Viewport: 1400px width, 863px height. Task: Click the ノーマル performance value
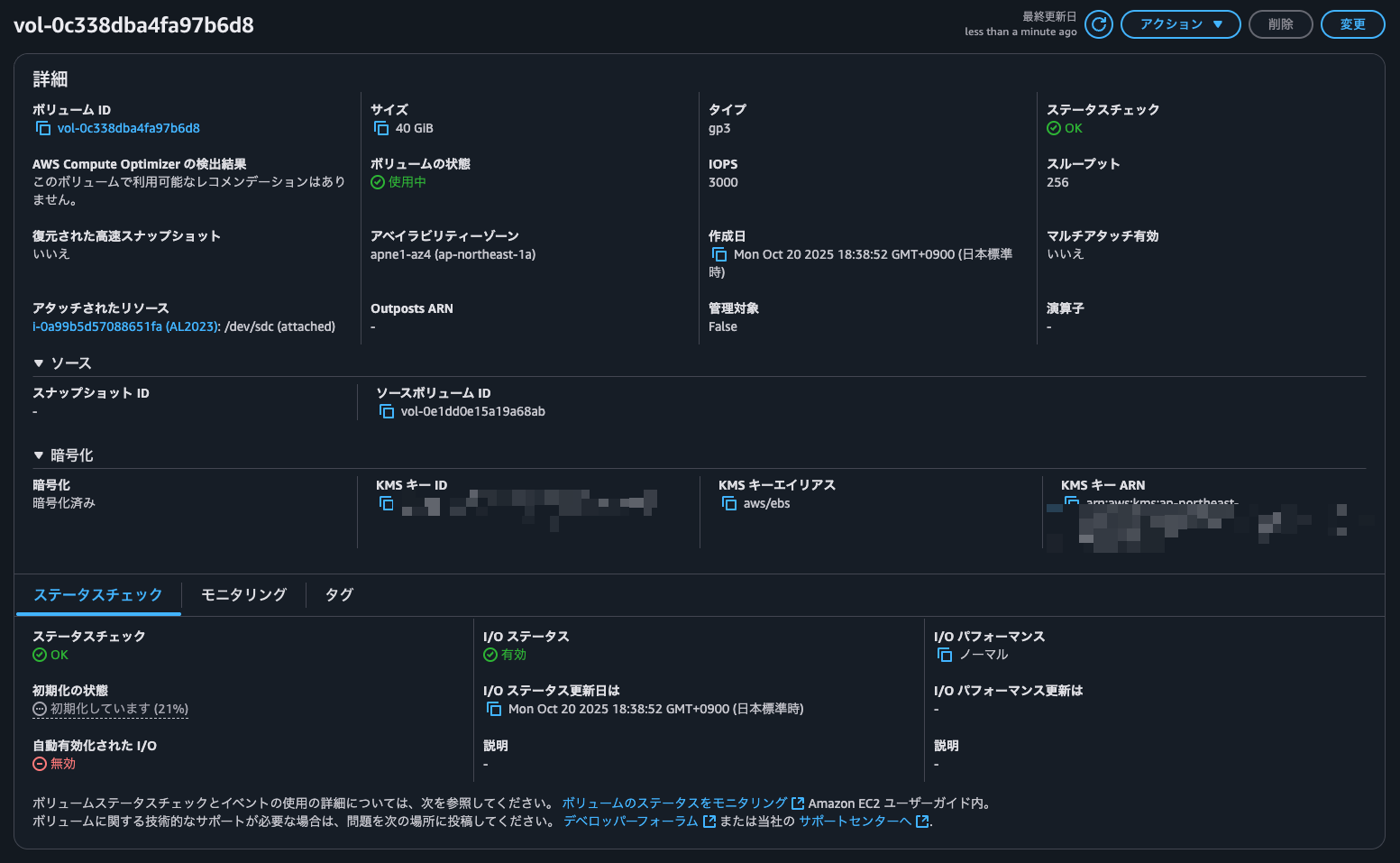click(984, 655)
